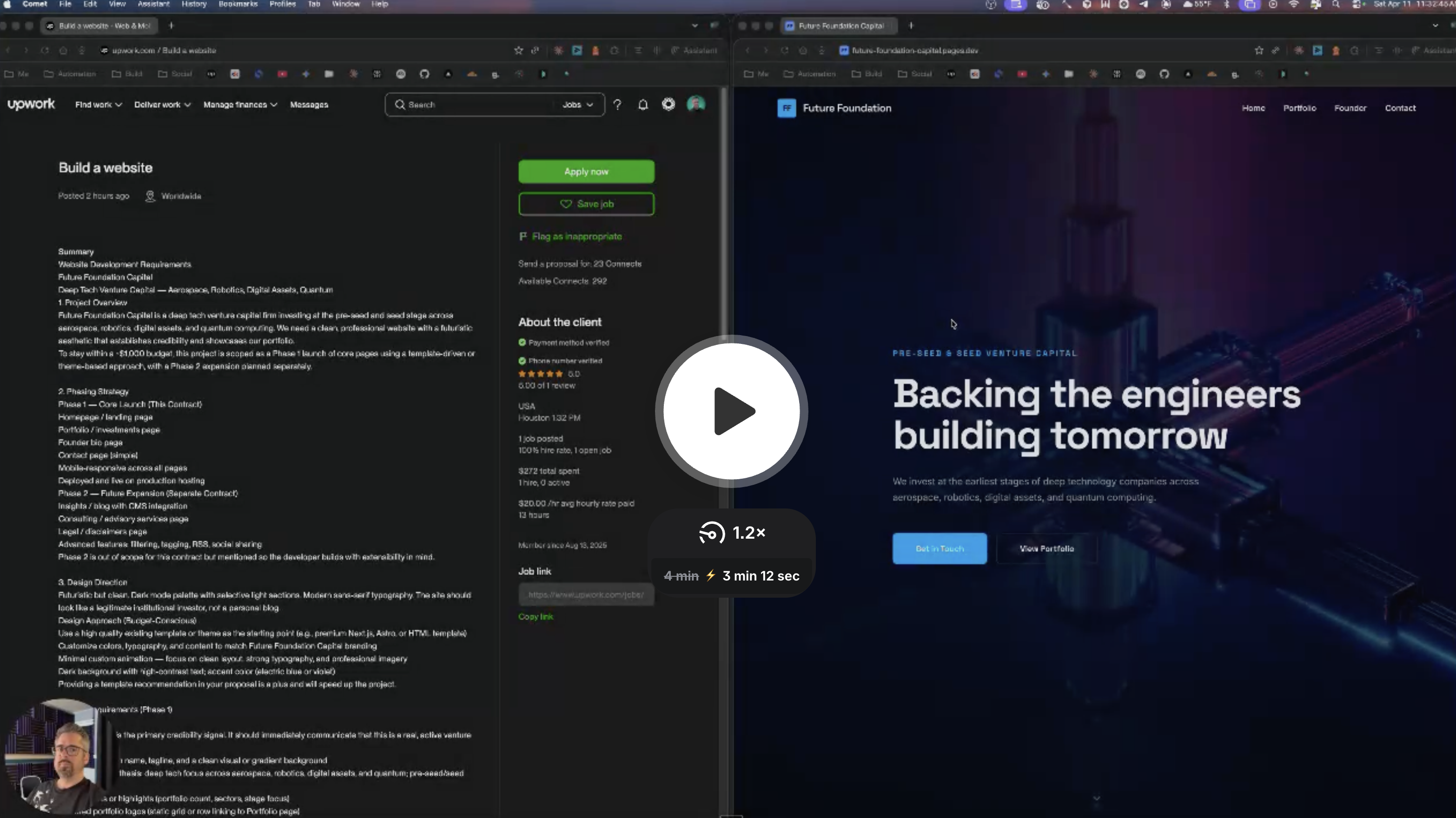
Task: Open the Upwork help question mark icon
Action: point(617,105)
